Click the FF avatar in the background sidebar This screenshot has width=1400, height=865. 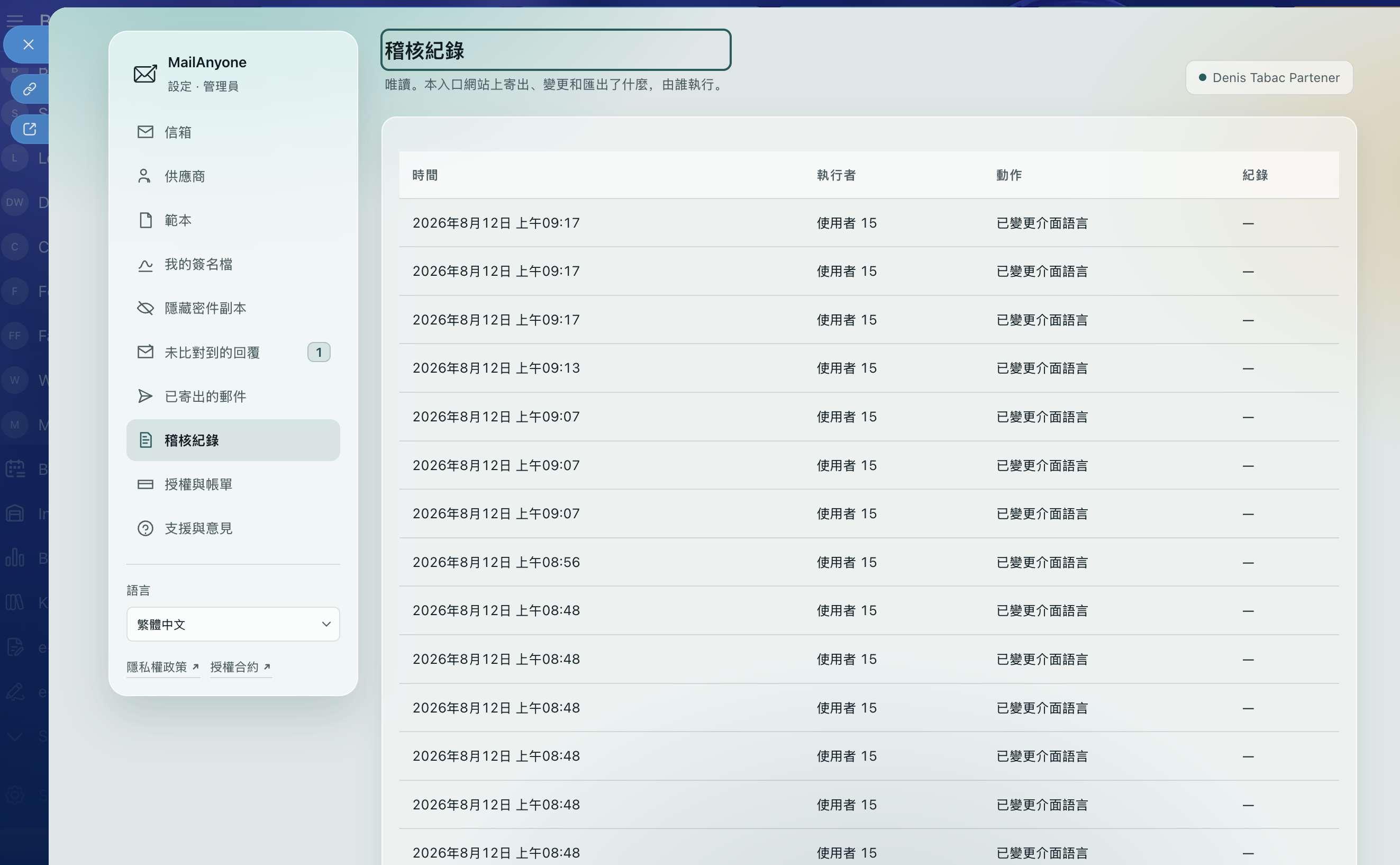pos(15,336)
